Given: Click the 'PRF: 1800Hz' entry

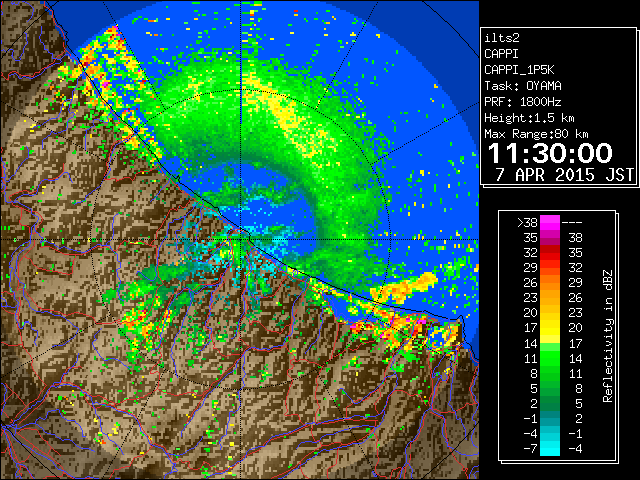Looking at the screenshot, I should (x=522, y=102).
